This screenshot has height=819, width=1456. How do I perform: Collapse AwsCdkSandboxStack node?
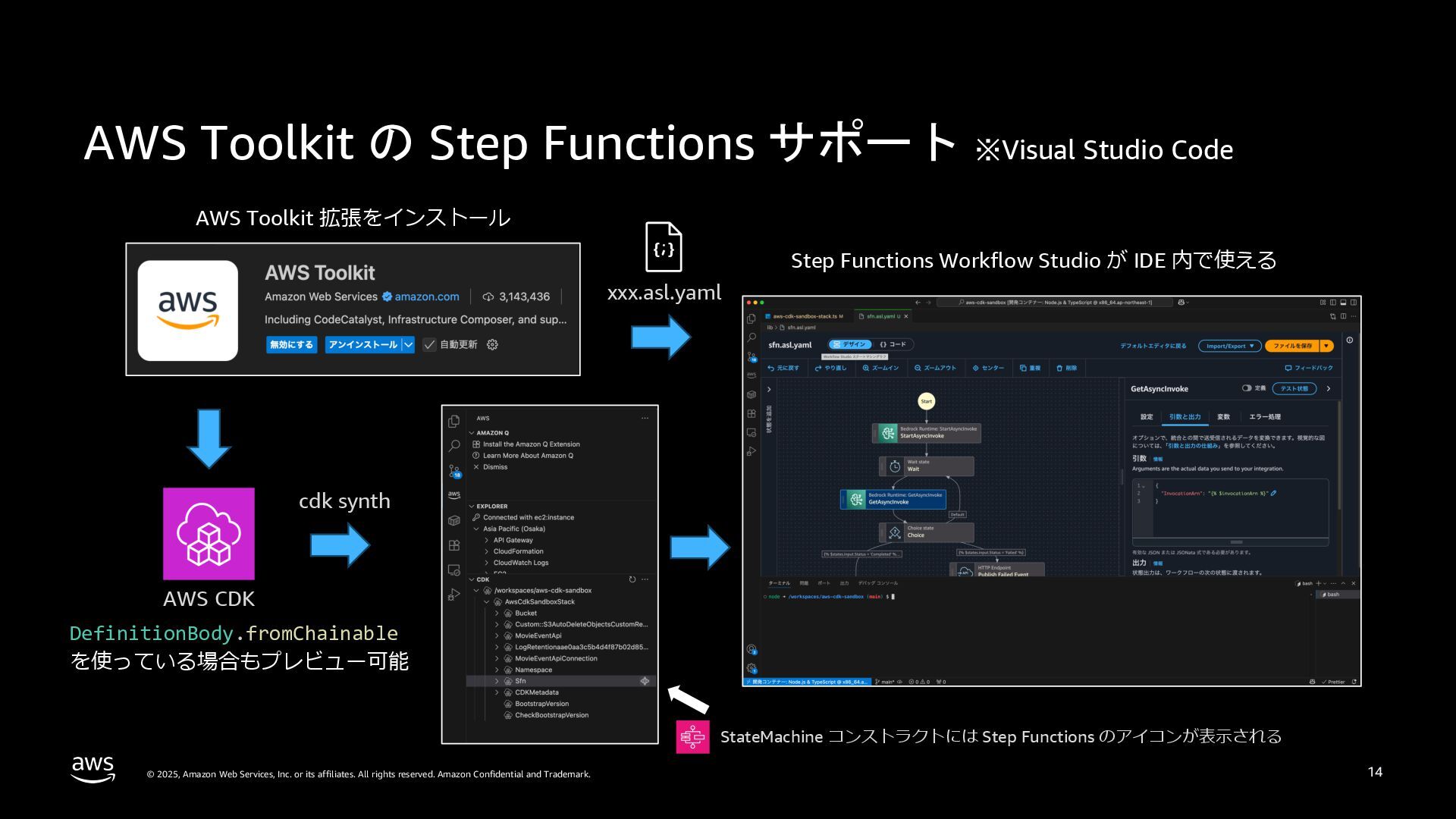click(487, 601)
